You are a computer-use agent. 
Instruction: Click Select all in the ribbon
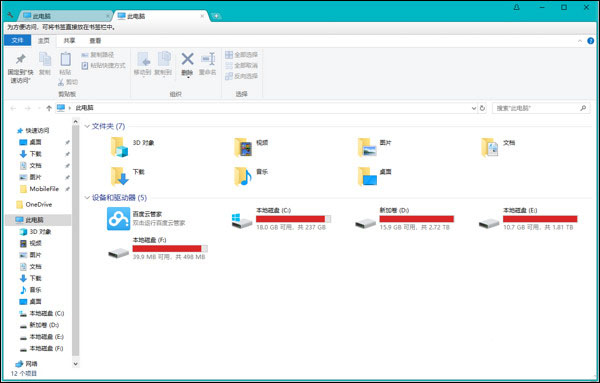coord(241,55)
